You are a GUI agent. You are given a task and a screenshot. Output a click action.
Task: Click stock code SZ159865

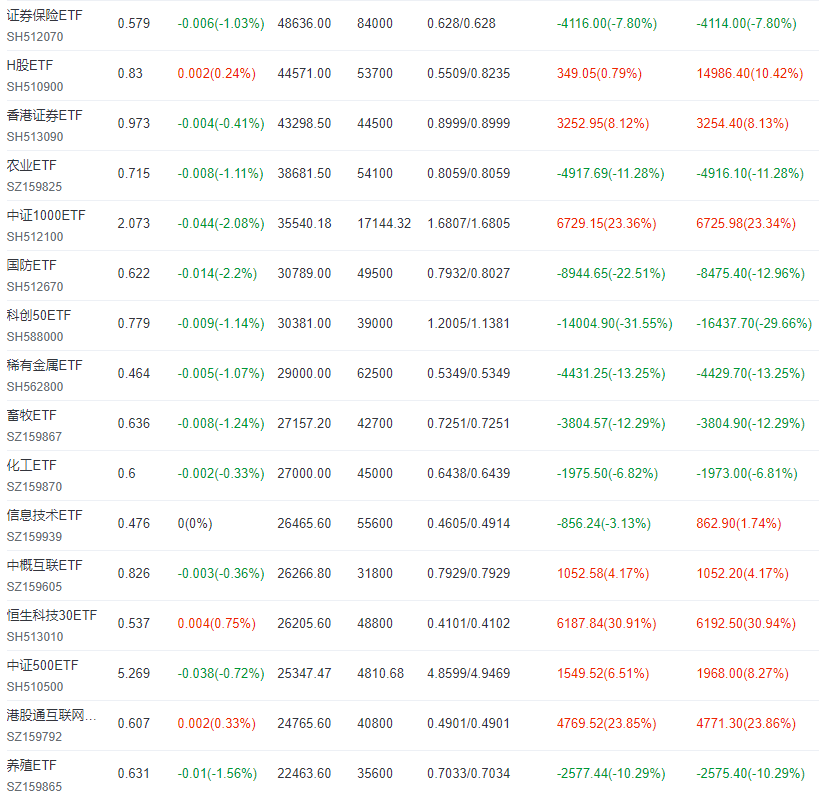click(x=34, y=787)
